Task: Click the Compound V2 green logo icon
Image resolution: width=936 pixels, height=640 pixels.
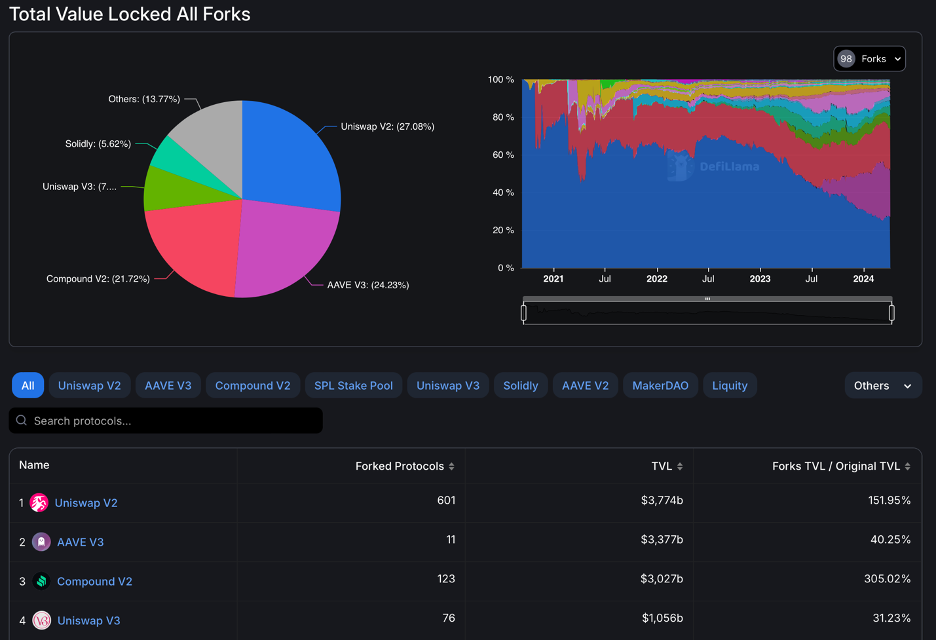Action: coord(41,581)
